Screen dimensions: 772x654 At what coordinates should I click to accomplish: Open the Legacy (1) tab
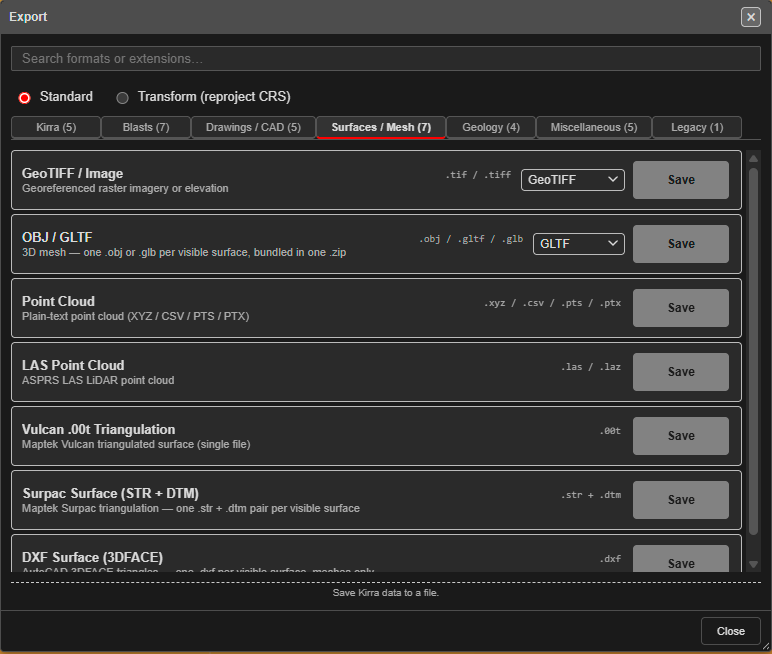697,128
